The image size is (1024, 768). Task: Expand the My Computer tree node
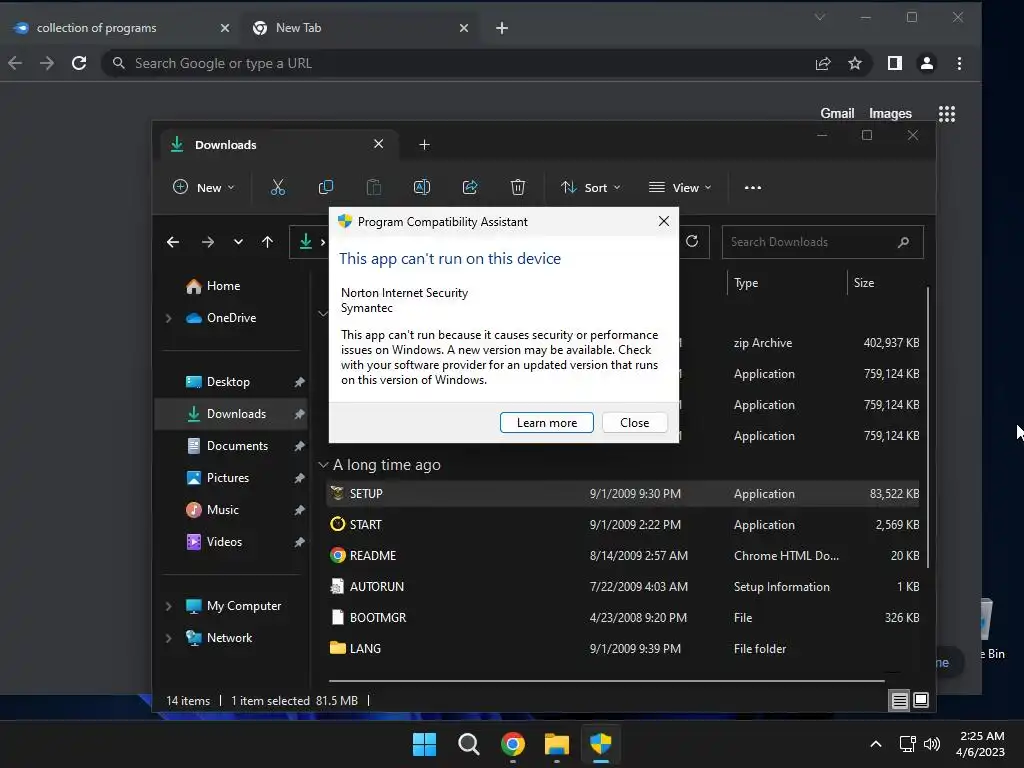(x=168, y=606)
